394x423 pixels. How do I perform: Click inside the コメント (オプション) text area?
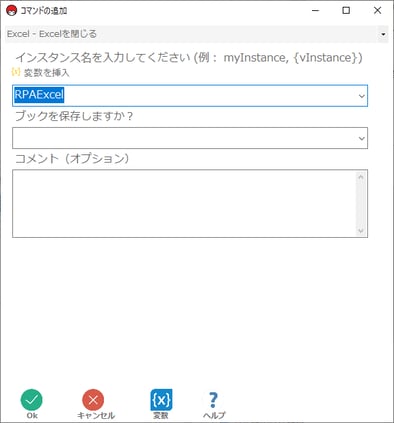pos(184,203)
